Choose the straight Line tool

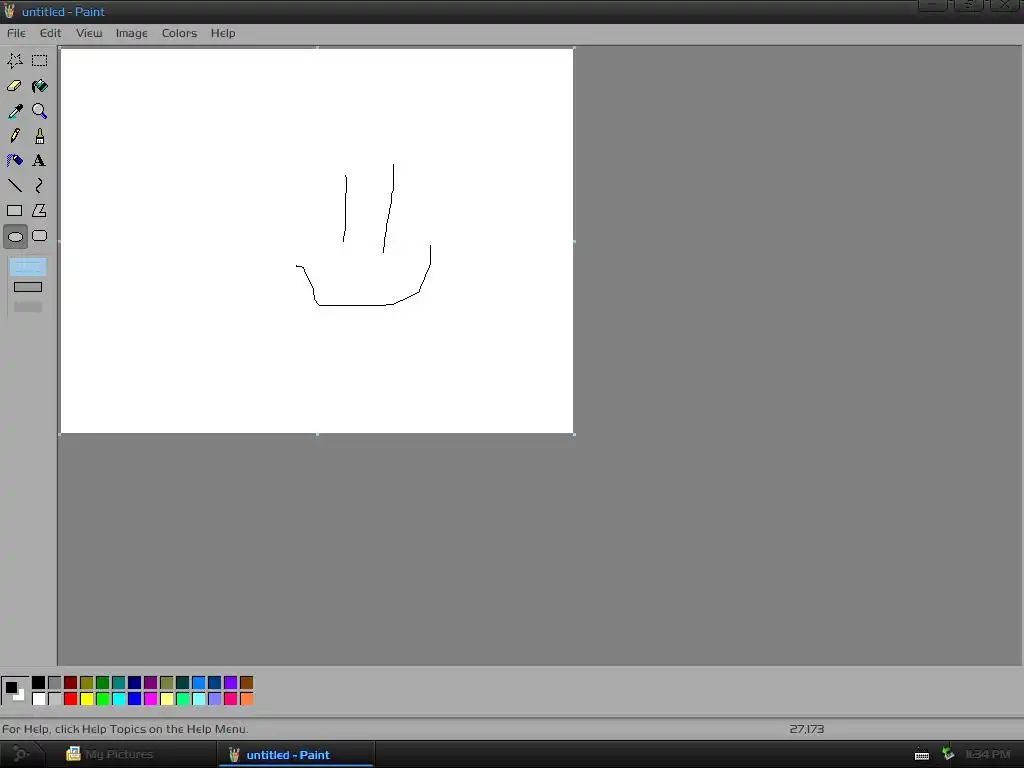click(x=14, y=185)
